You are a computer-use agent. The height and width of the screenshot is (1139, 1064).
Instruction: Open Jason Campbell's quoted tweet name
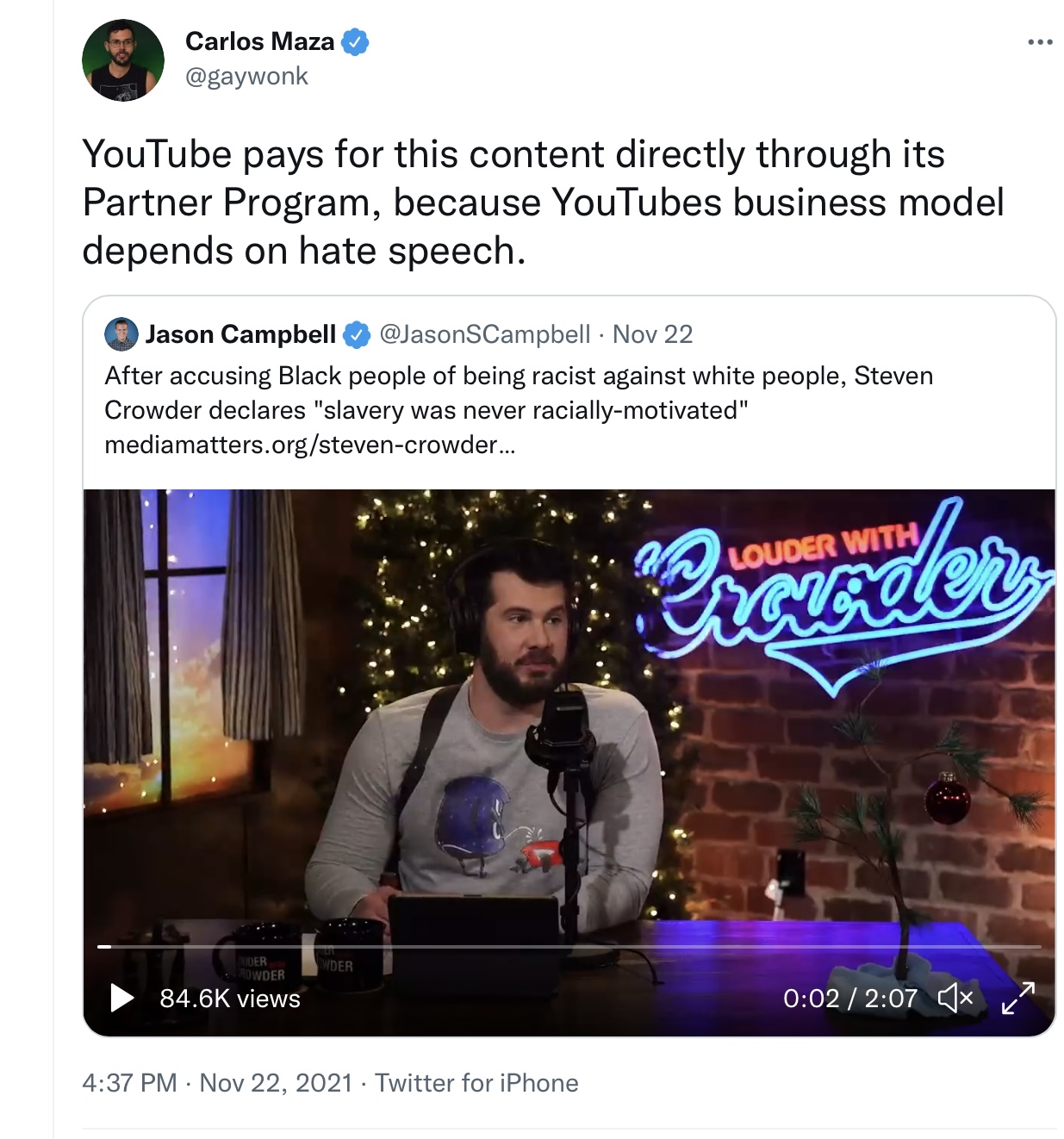coord(240,334)
